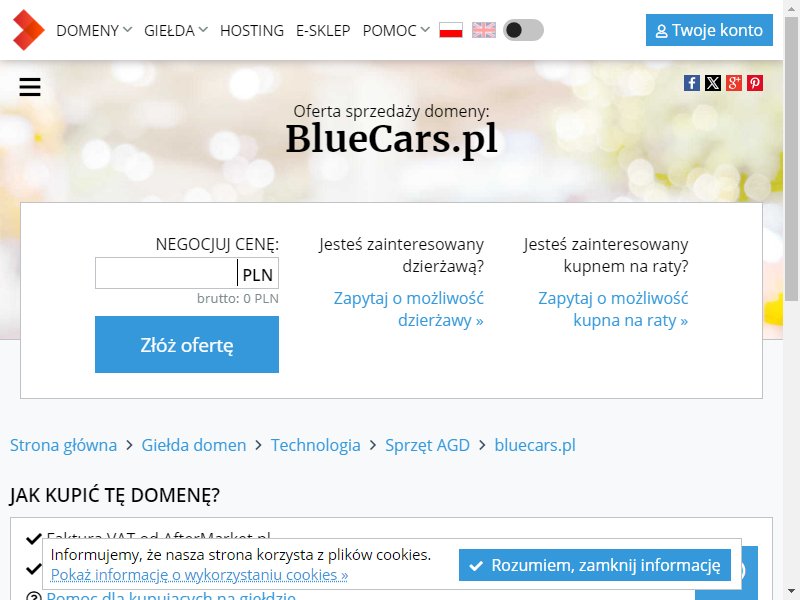800x600 pixels.
Task: Toggle the dark mode switch
Action: (523, 30)
